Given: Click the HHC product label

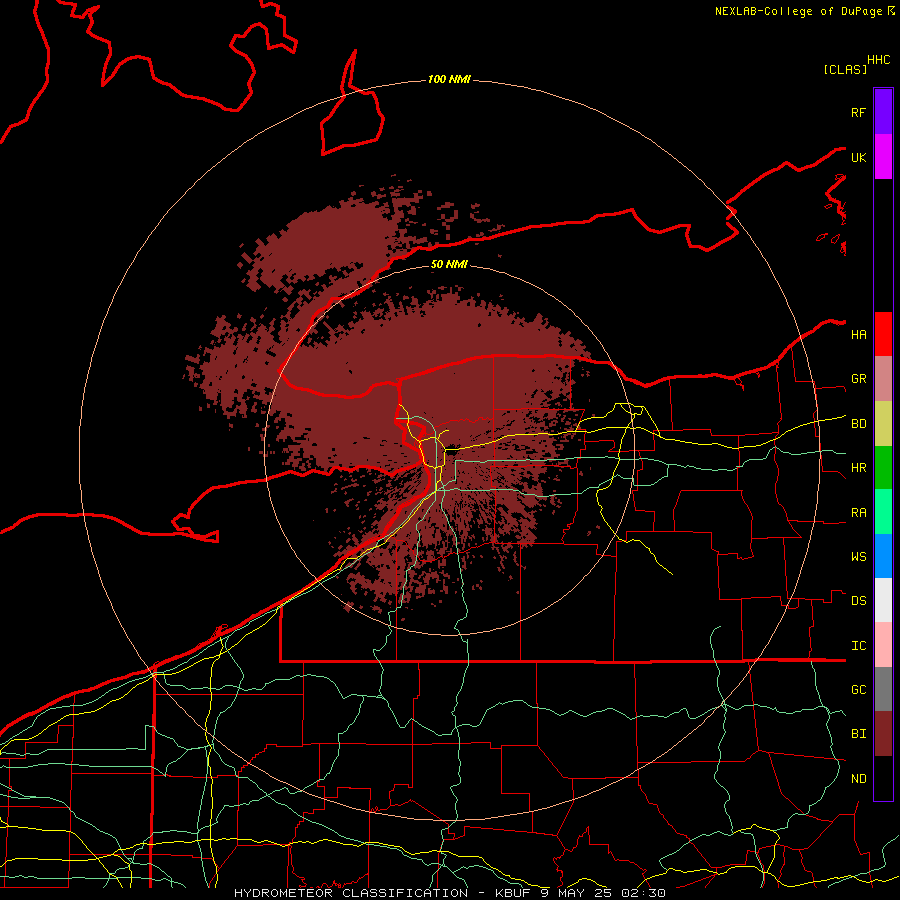Looking at the screenshot, I should pos(878,60).
